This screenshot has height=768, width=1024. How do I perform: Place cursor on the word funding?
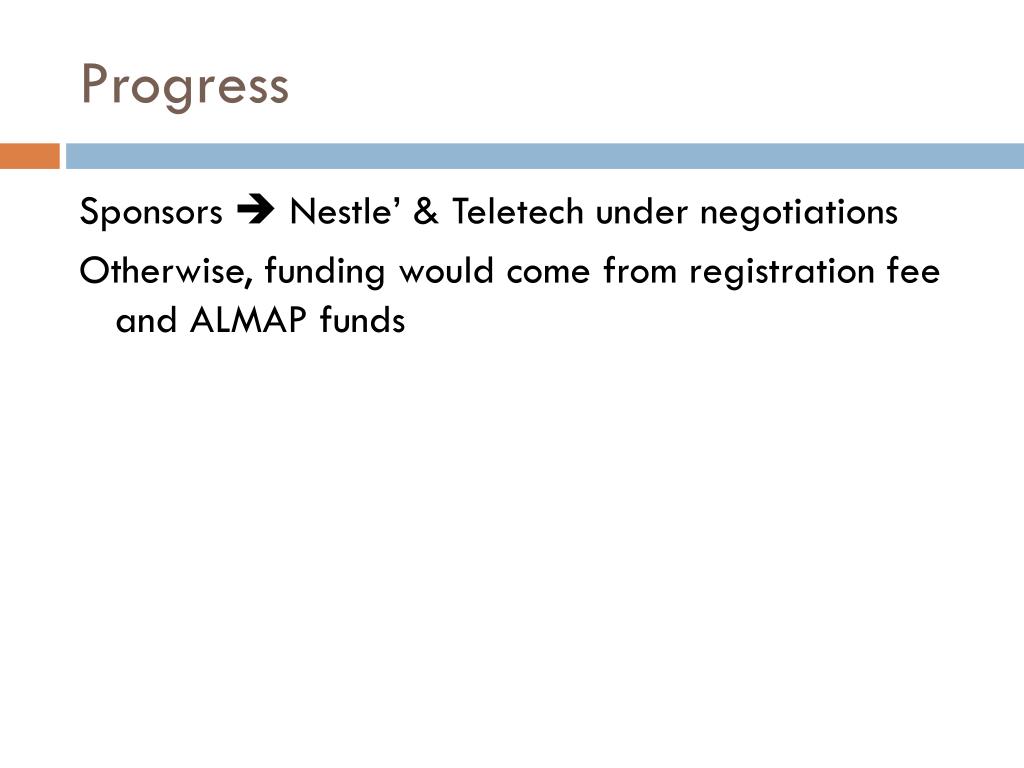[325, 271]
